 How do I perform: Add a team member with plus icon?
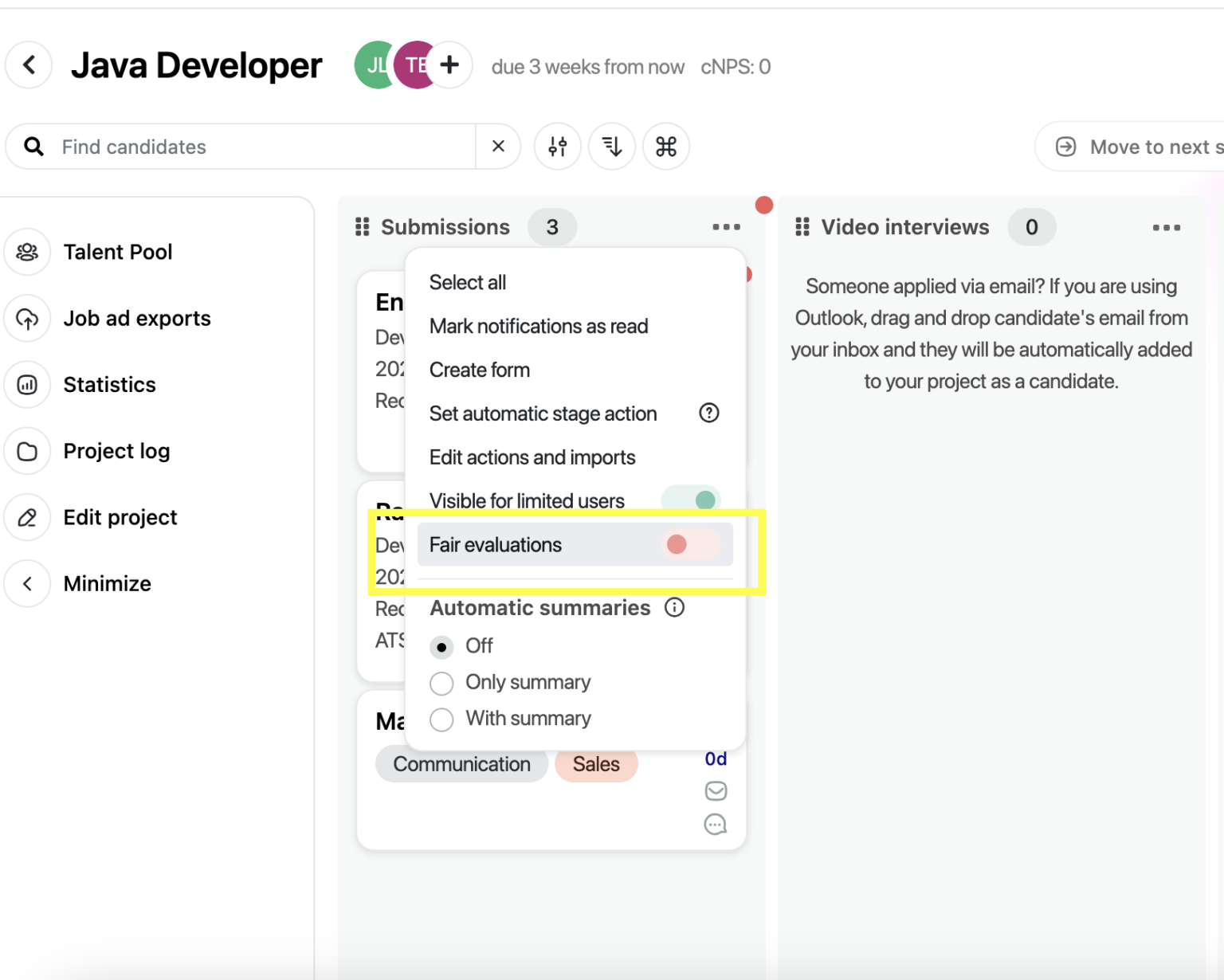[x=449, y=65]
